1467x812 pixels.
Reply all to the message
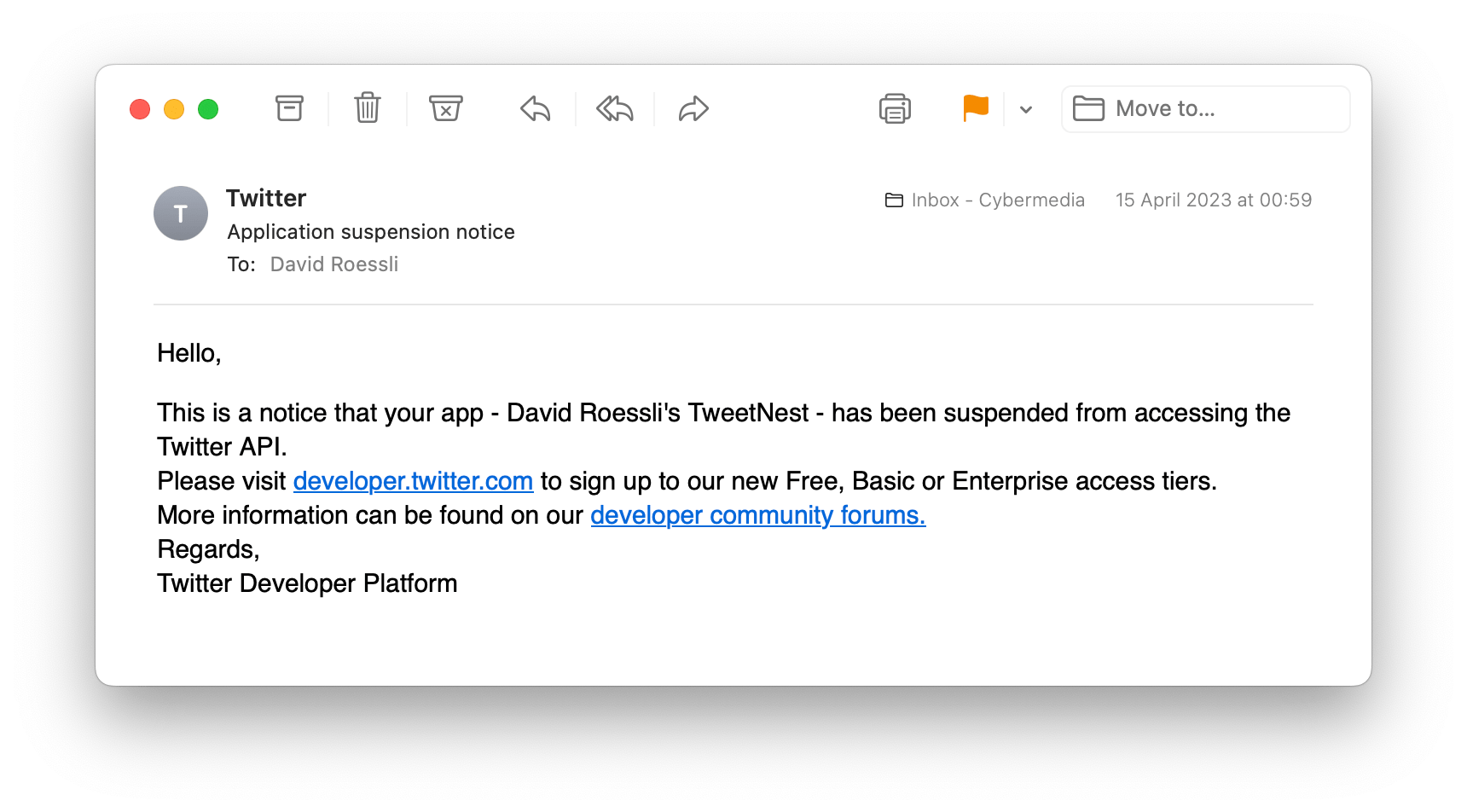click(615, 109)
